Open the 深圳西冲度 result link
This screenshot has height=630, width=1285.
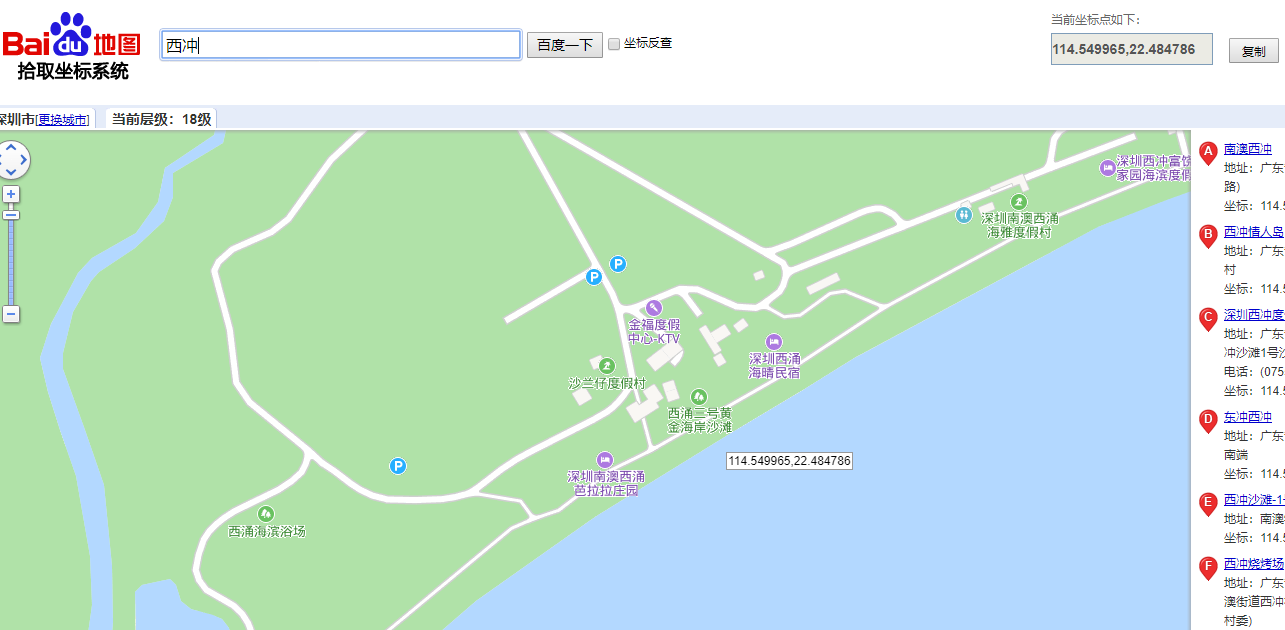coord(1254,315)
